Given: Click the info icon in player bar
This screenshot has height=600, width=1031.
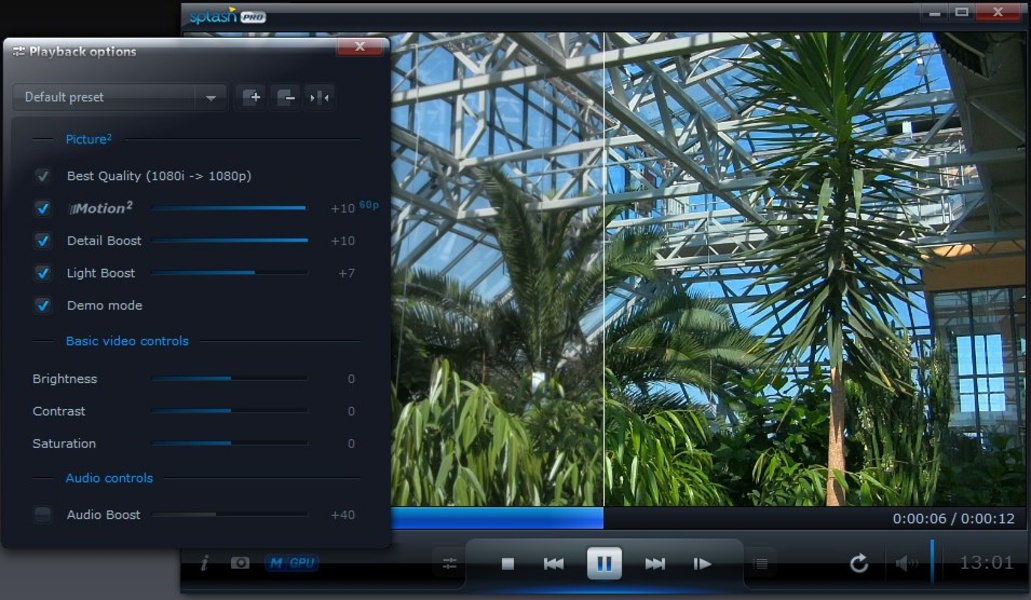Looking at the screenshot, I should click(x=204, y=563).
